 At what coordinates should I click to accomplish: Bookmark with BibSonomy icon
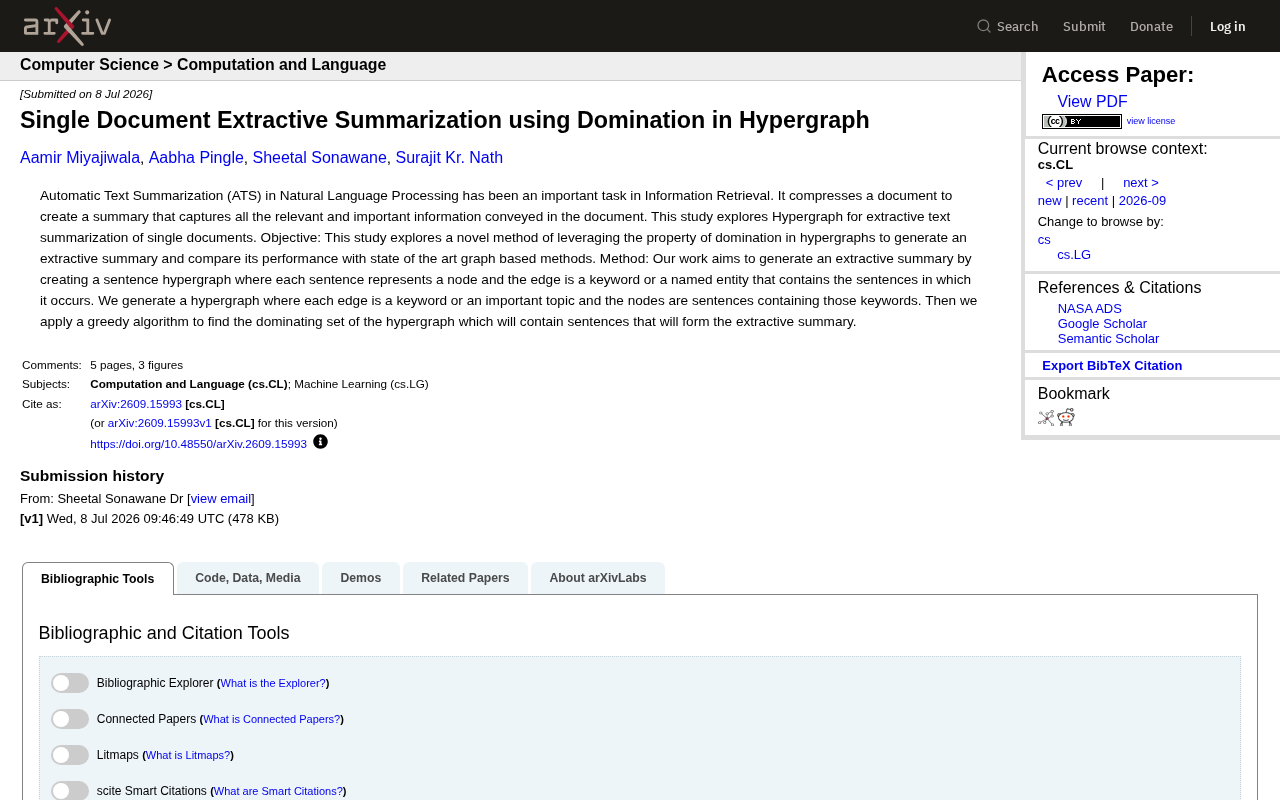coord(1046,418)
